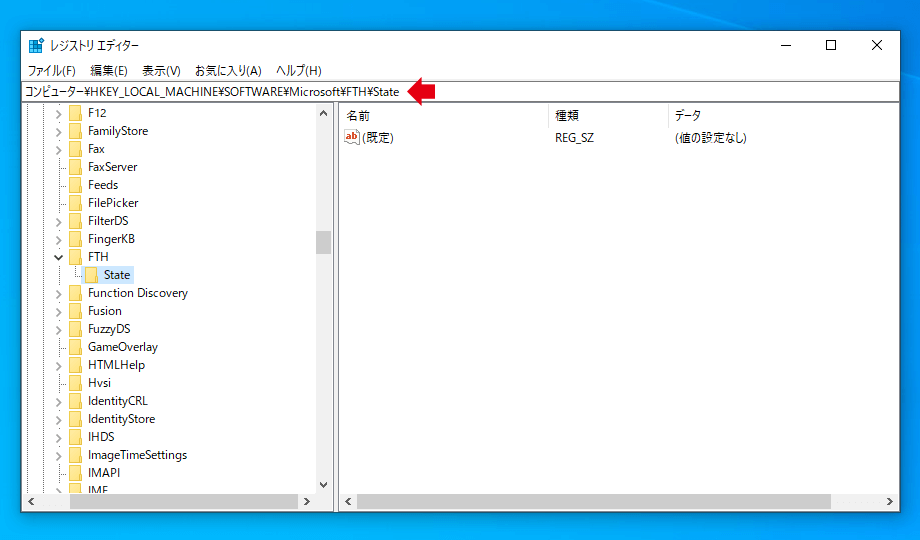Screen dimensions: 920x540
Task: Click the tree pane scroll-down arrow
Action: coord(323,485)
